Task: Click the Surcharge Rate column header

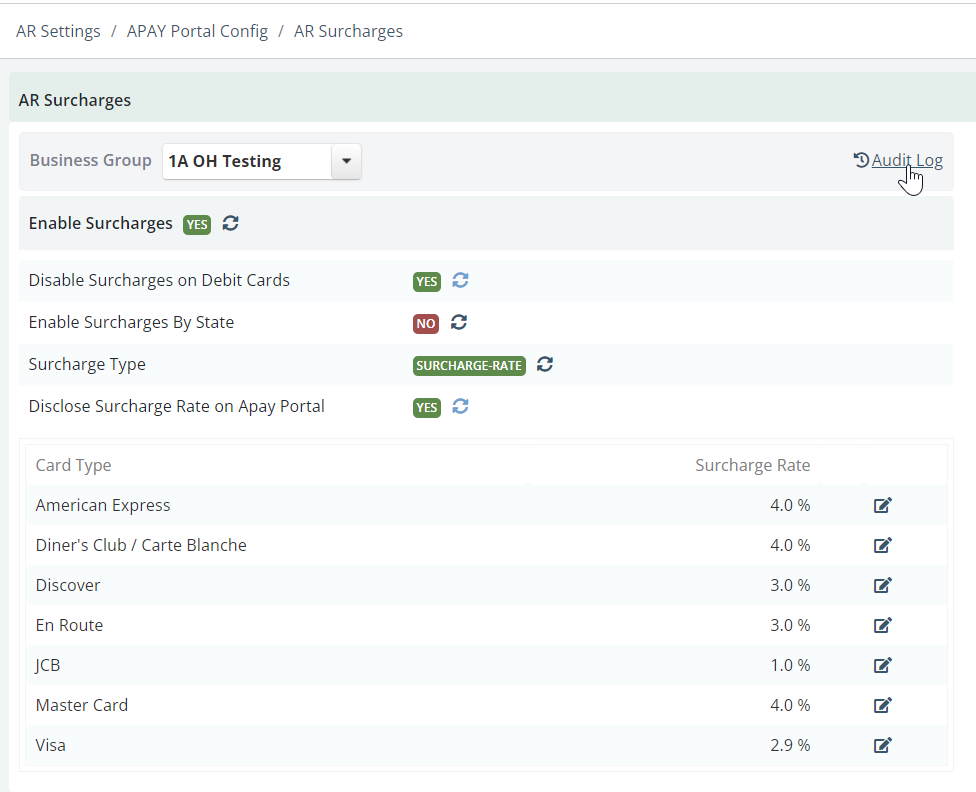Action: [753, 465]
